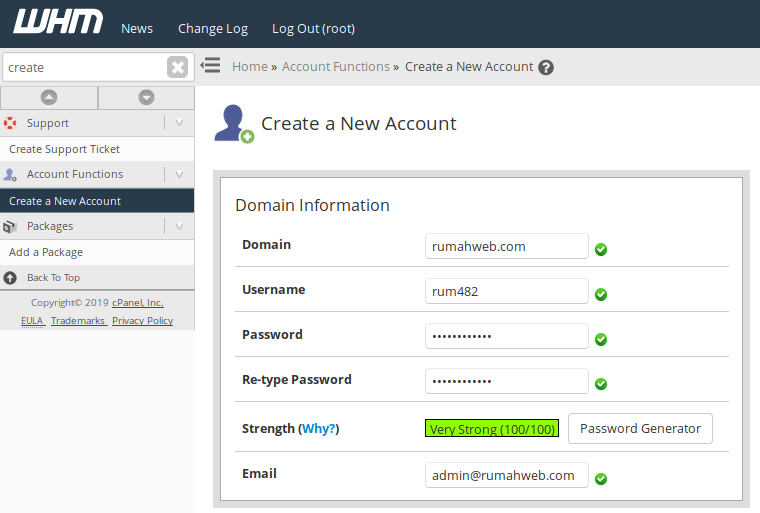
Task: Click the green check next to Email
Action: pyautogui.click(x=601, y=479)
